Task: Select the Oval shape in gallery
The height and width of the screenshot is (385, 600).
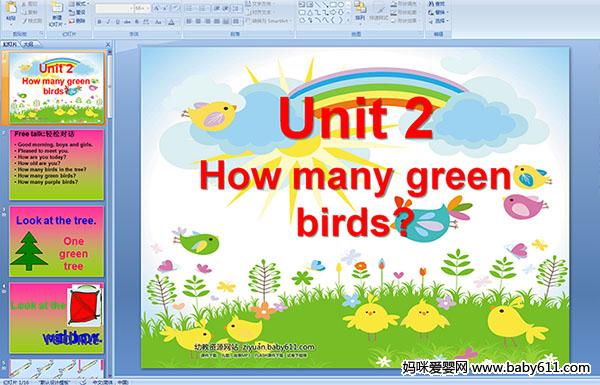Action: click(341, 5)
